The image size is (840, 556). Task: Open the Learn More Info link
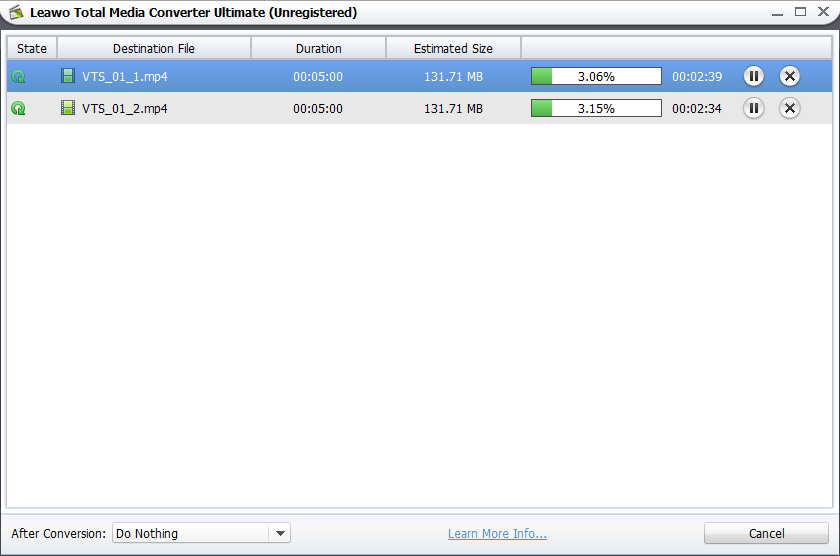pos(497,534)
